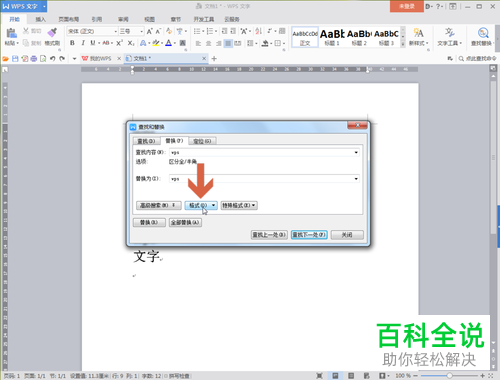Screen dimensions: 500x380
Task: Click the Find Next button
Action: 309,235
